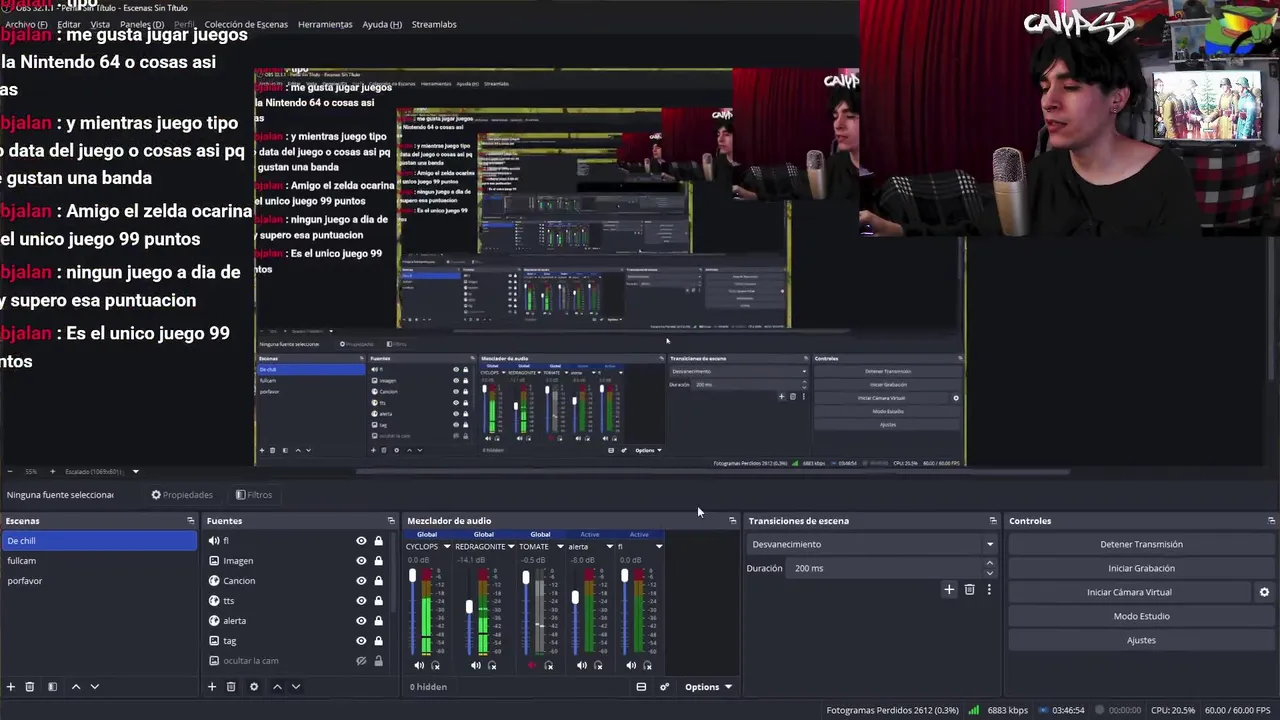Hide the alerta source
This screenshot has height=720, width=1280.
[x=361, y=621]
